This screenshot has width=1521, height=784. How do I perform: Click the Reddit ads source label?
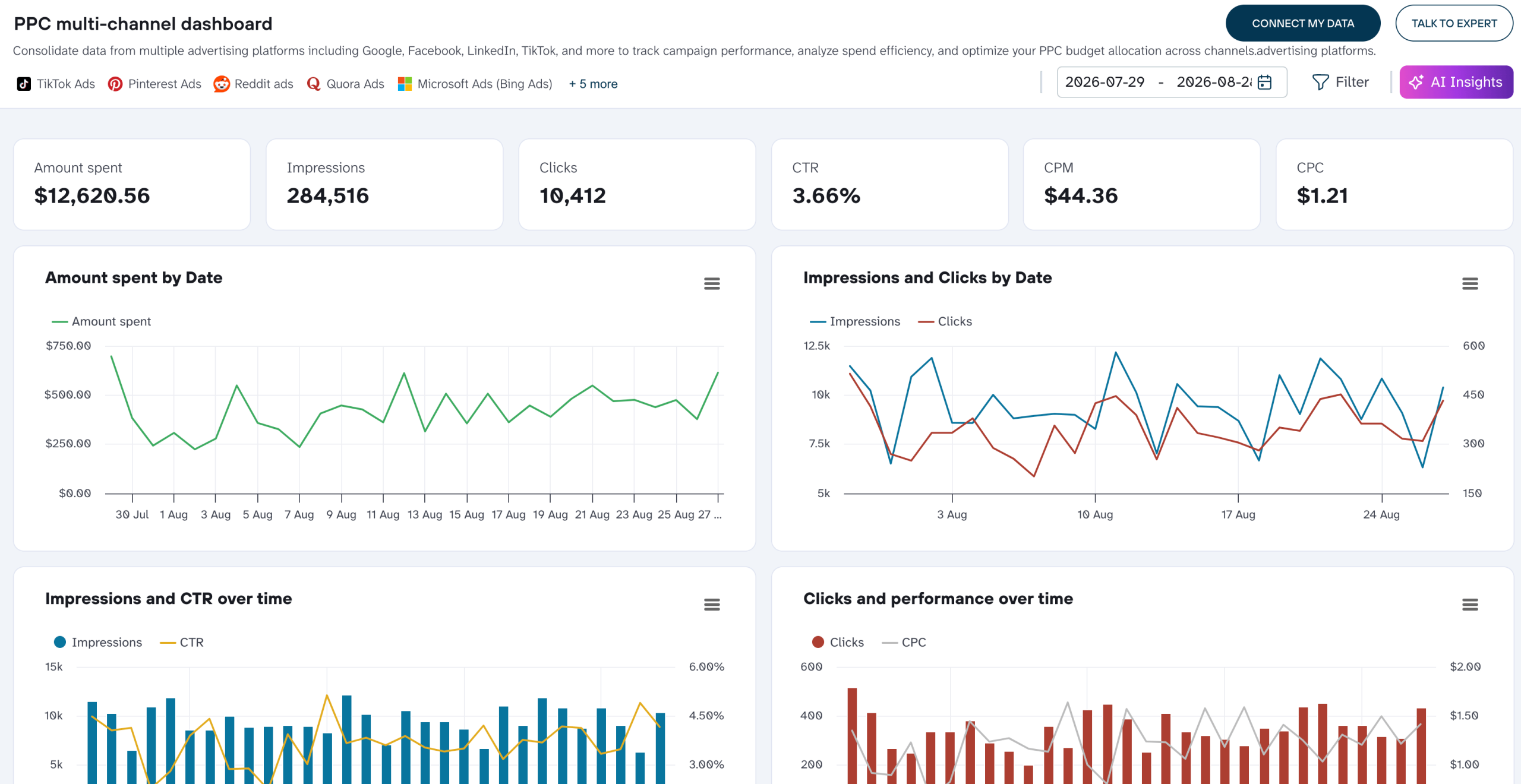pyautogui.click(x=264, y=84)
